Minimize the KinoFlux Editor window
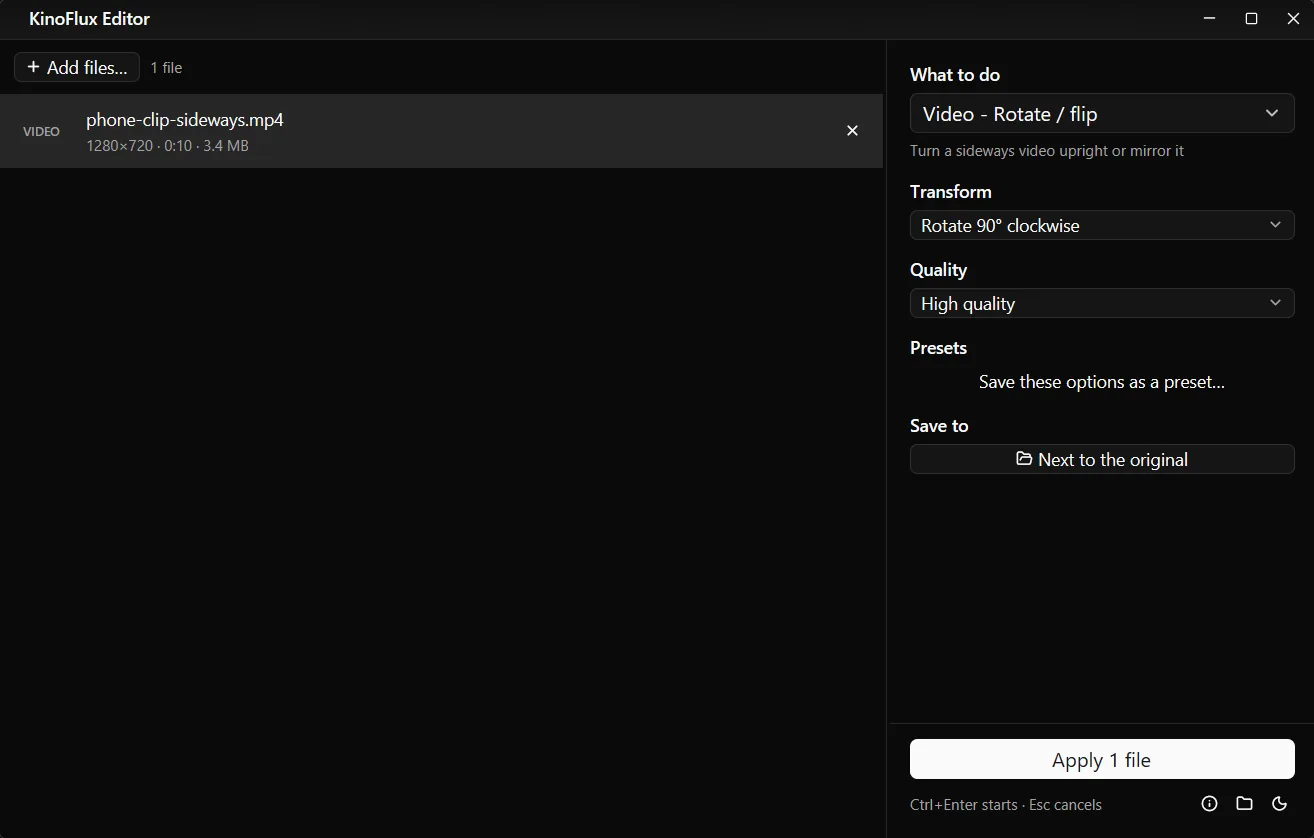This screenshot has height=838, width=1314. point(1210,19)
